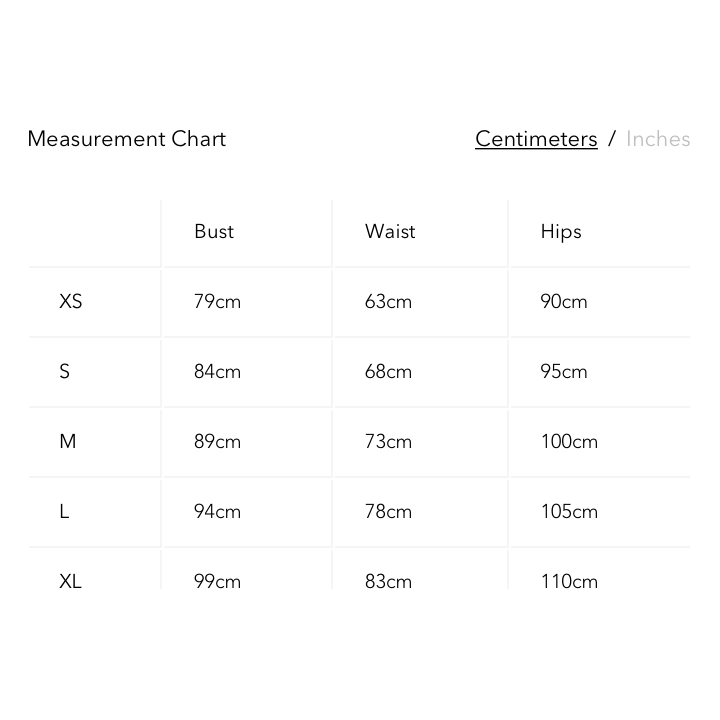This screenshot has height=720, width=720.
Task: Click the 73cm waist value
Action: pos(388,441)
